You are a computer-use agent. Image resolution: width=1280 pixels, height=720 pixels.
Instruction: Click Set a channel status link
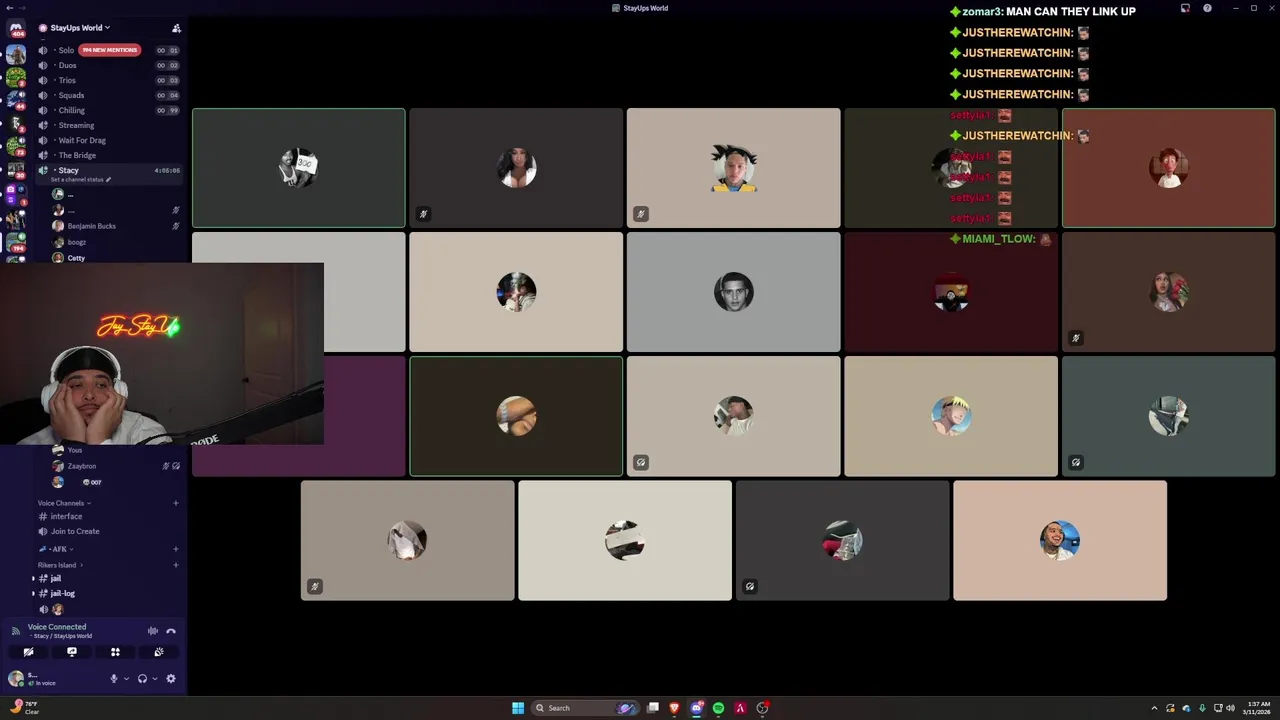80,180
